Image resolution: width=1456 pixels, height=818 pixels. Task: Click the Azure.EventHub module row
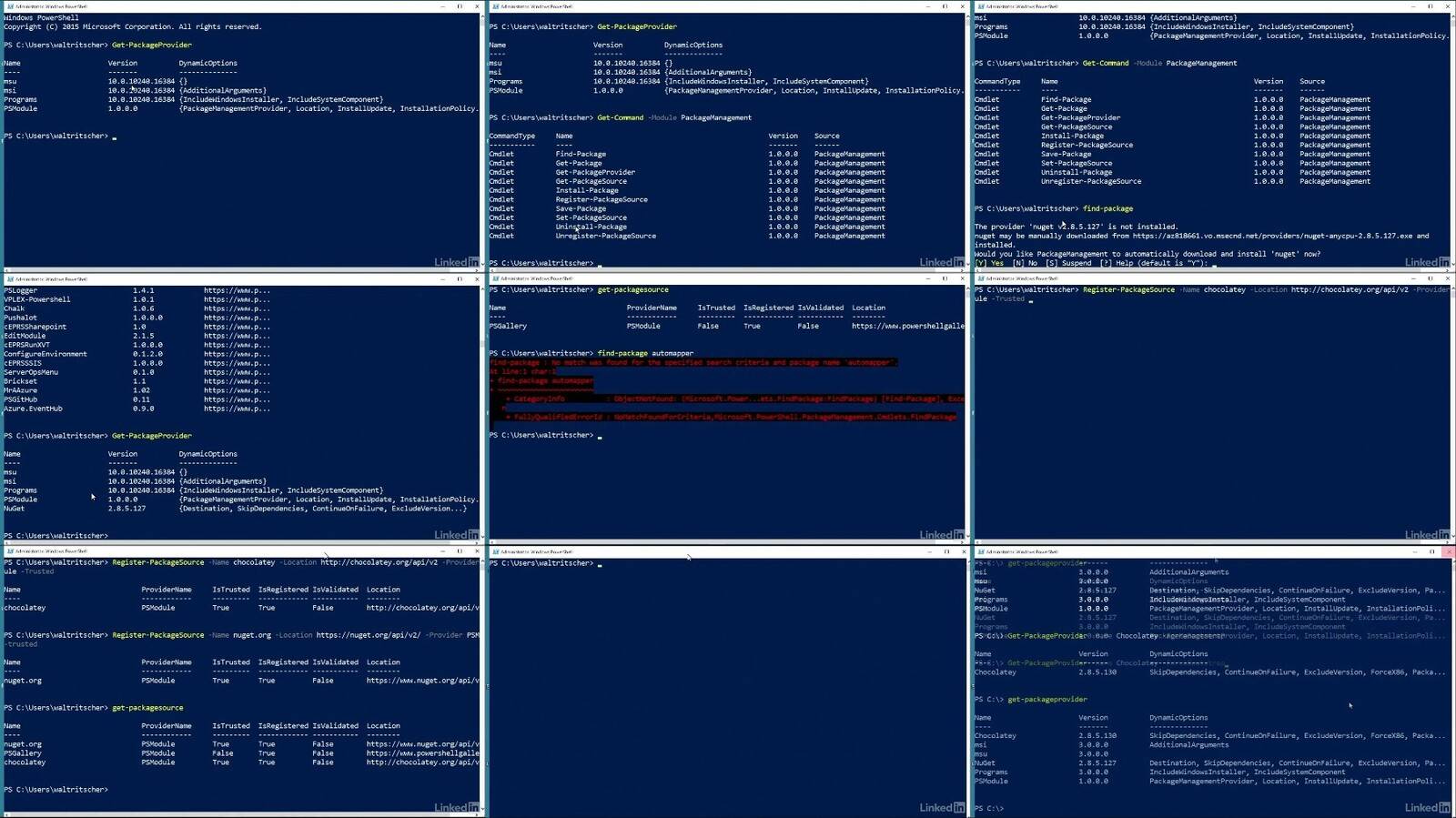point(136,409)
